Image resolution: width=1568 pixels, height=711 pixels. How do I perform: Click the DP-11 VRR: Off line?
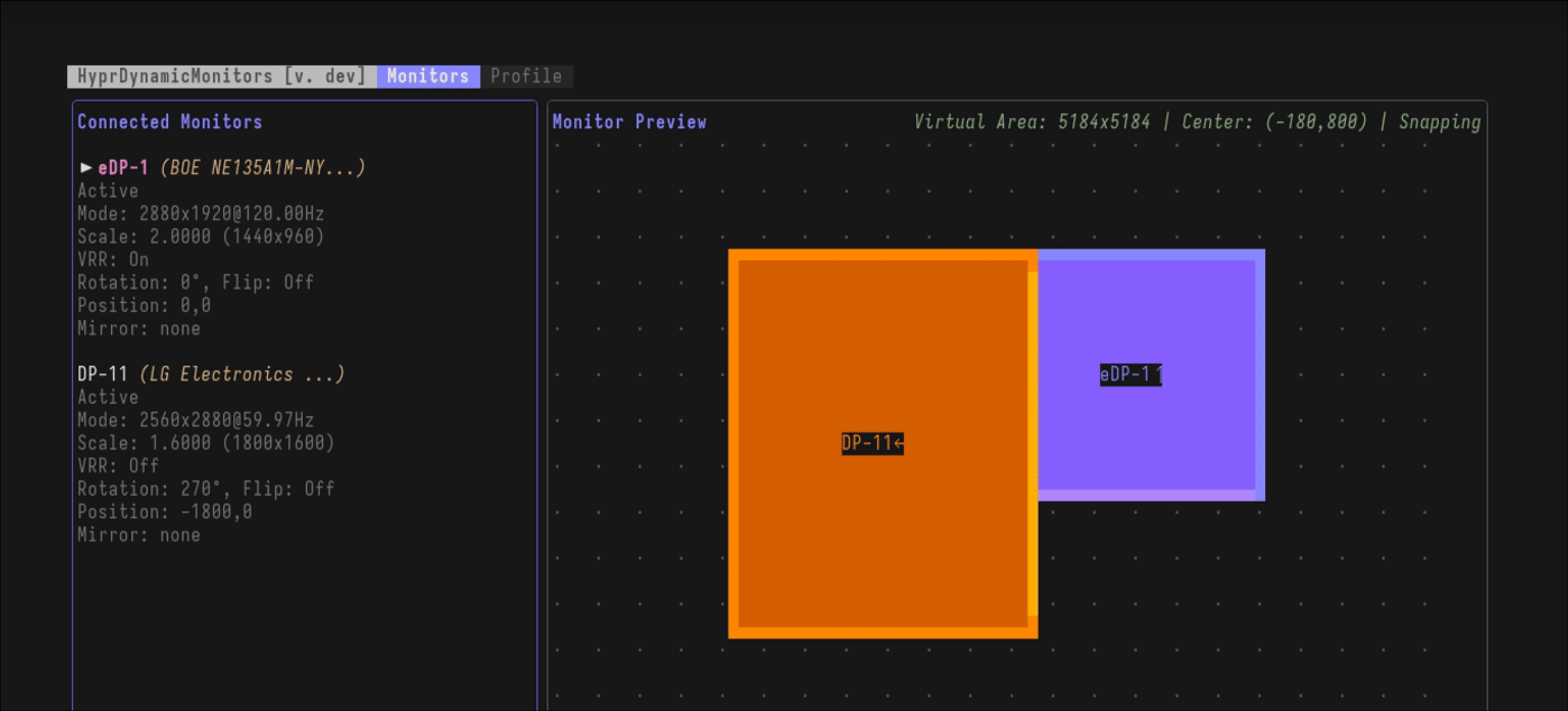[118, 466]
